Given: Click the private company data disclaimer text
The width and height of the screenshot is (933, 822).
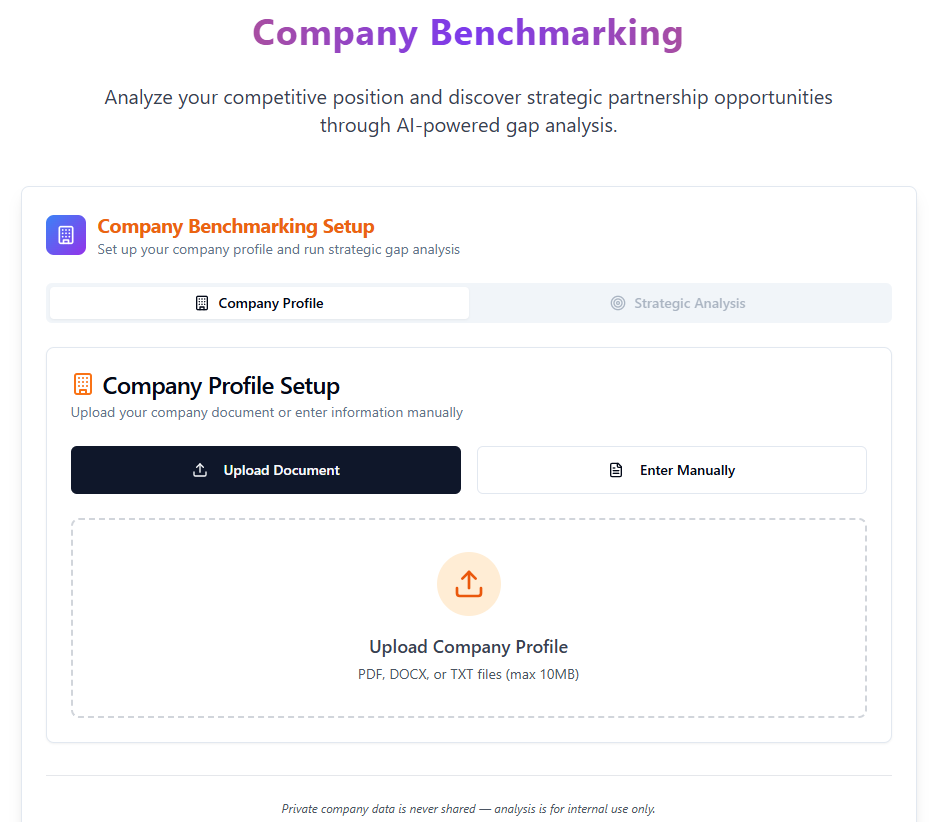Looking at the screenshot, I should (468, 809).
